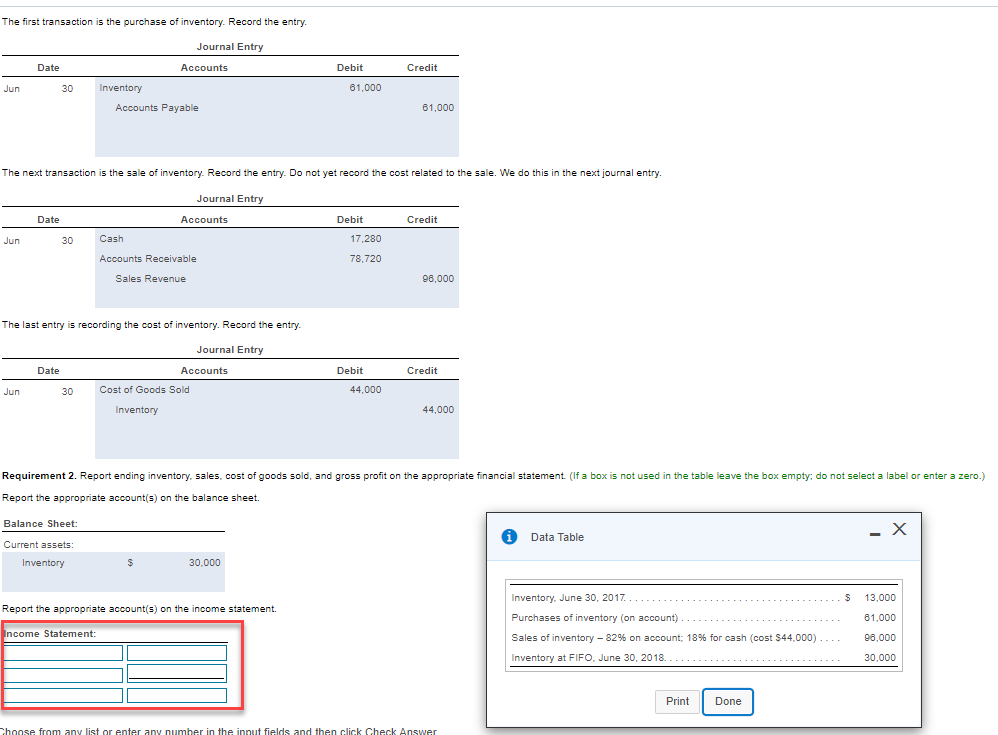
Task: Open the first Income Statement account list
Action: 62,652
